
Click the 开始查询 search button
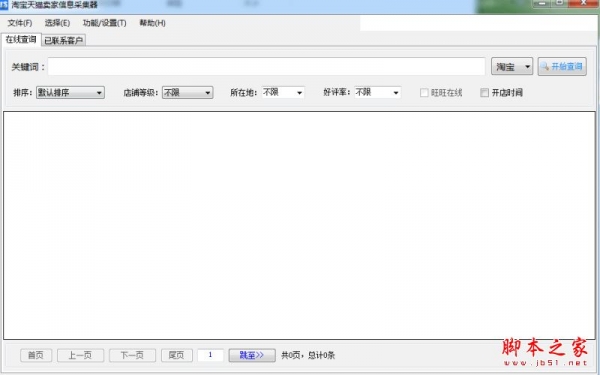coord(562,67)
